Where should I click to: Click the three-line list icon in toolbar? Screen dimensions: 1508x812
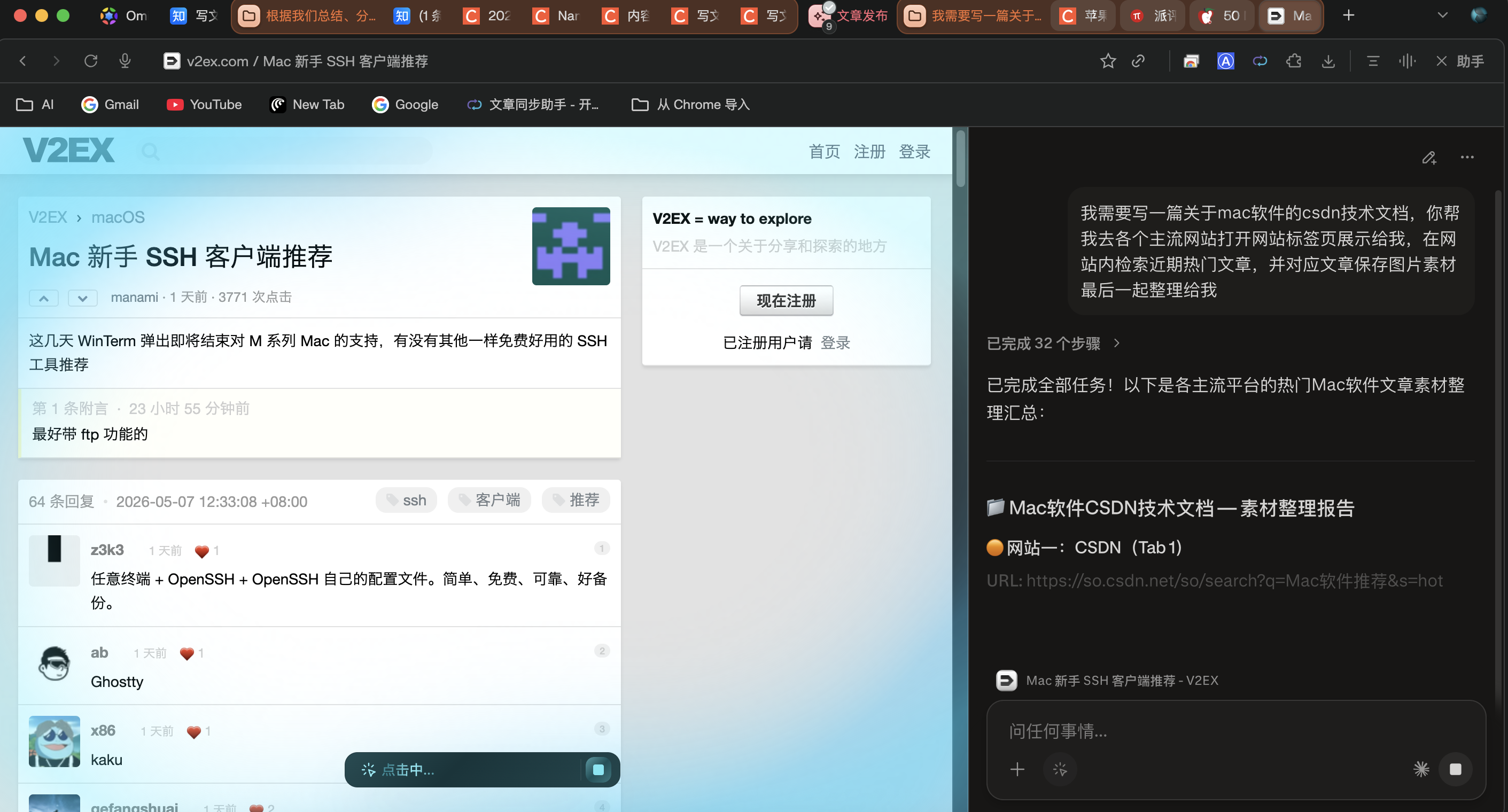pyautogui.click(x=1373, y=61)
